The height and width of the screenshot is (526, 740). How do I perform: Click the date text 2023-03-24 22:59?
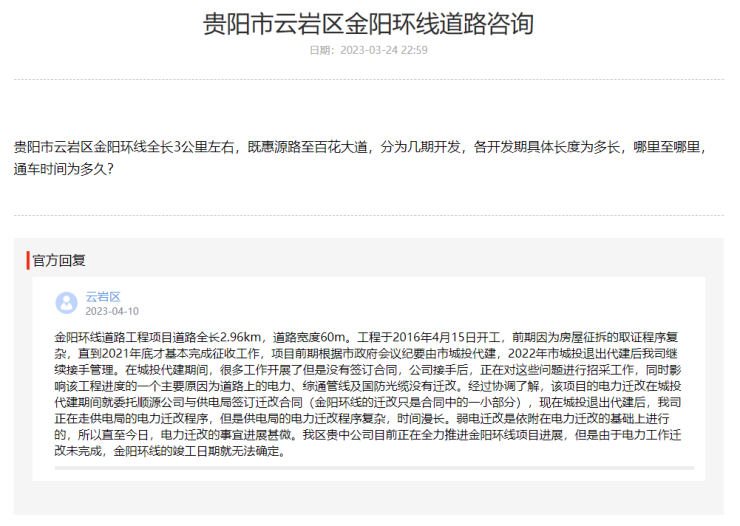pyautogui.click(x=384, y=50)
